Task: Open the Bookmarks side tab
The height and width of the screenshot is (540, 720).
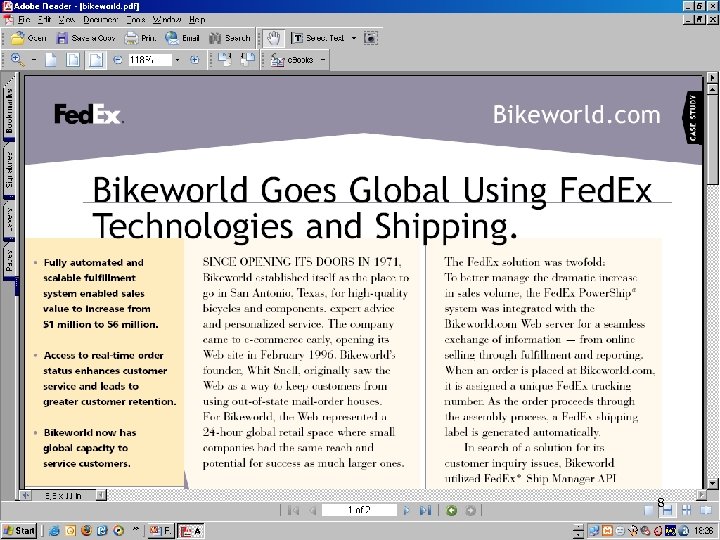Action: (x=9, y=111)
